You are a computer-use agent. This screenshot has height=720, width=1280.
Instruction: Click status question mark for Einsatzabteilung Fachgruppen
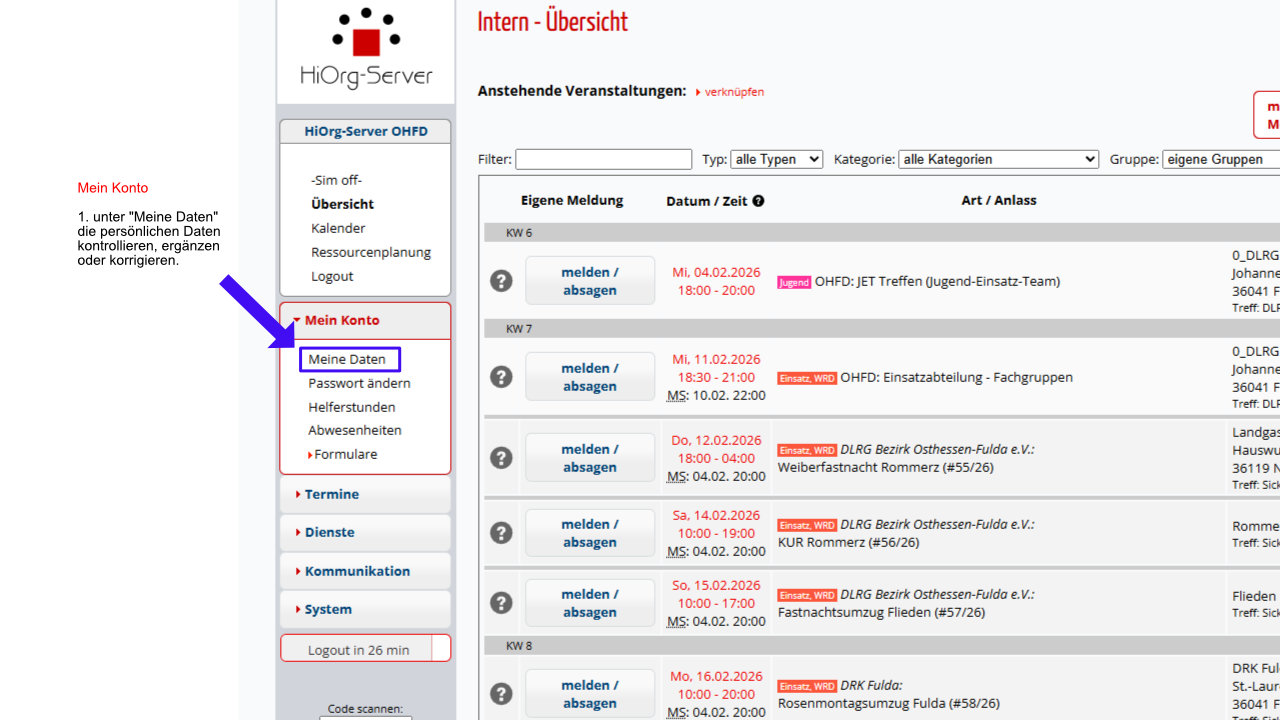coord(501,377)
